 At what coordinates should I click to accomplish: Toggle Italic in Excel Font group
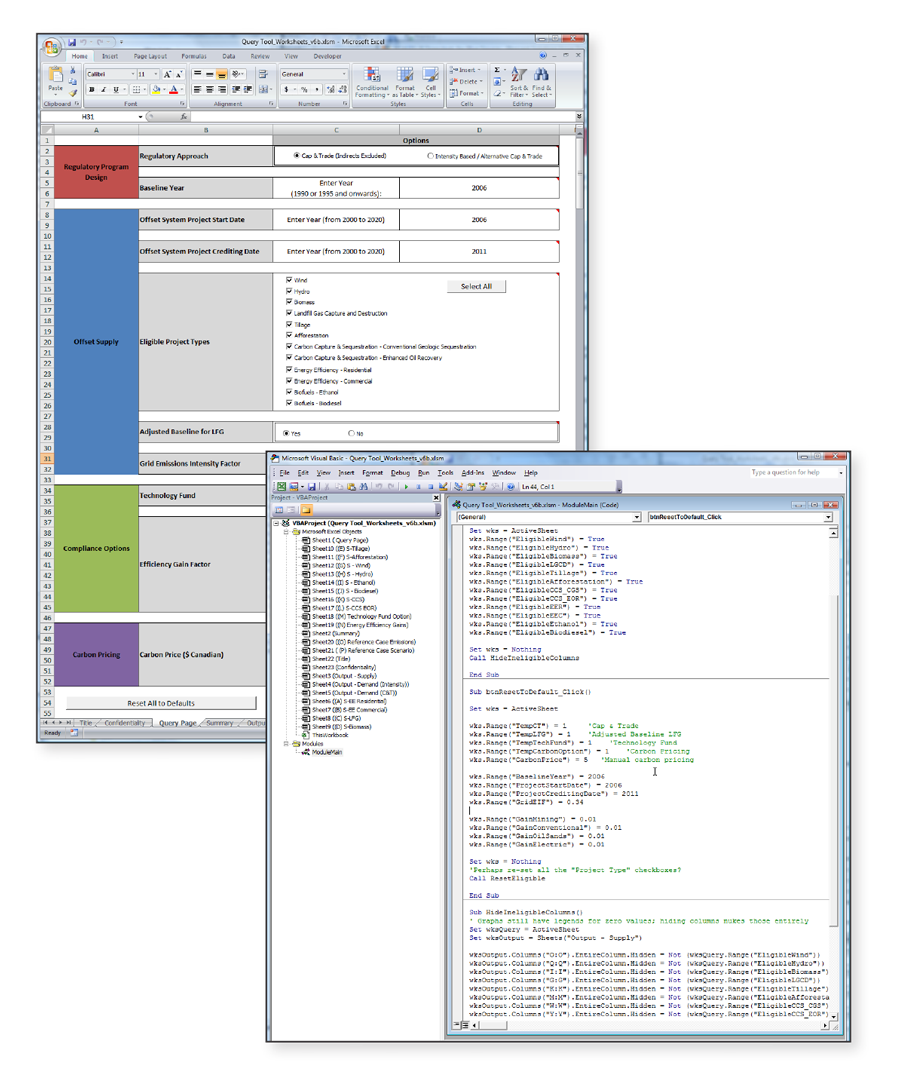(103, 90)
